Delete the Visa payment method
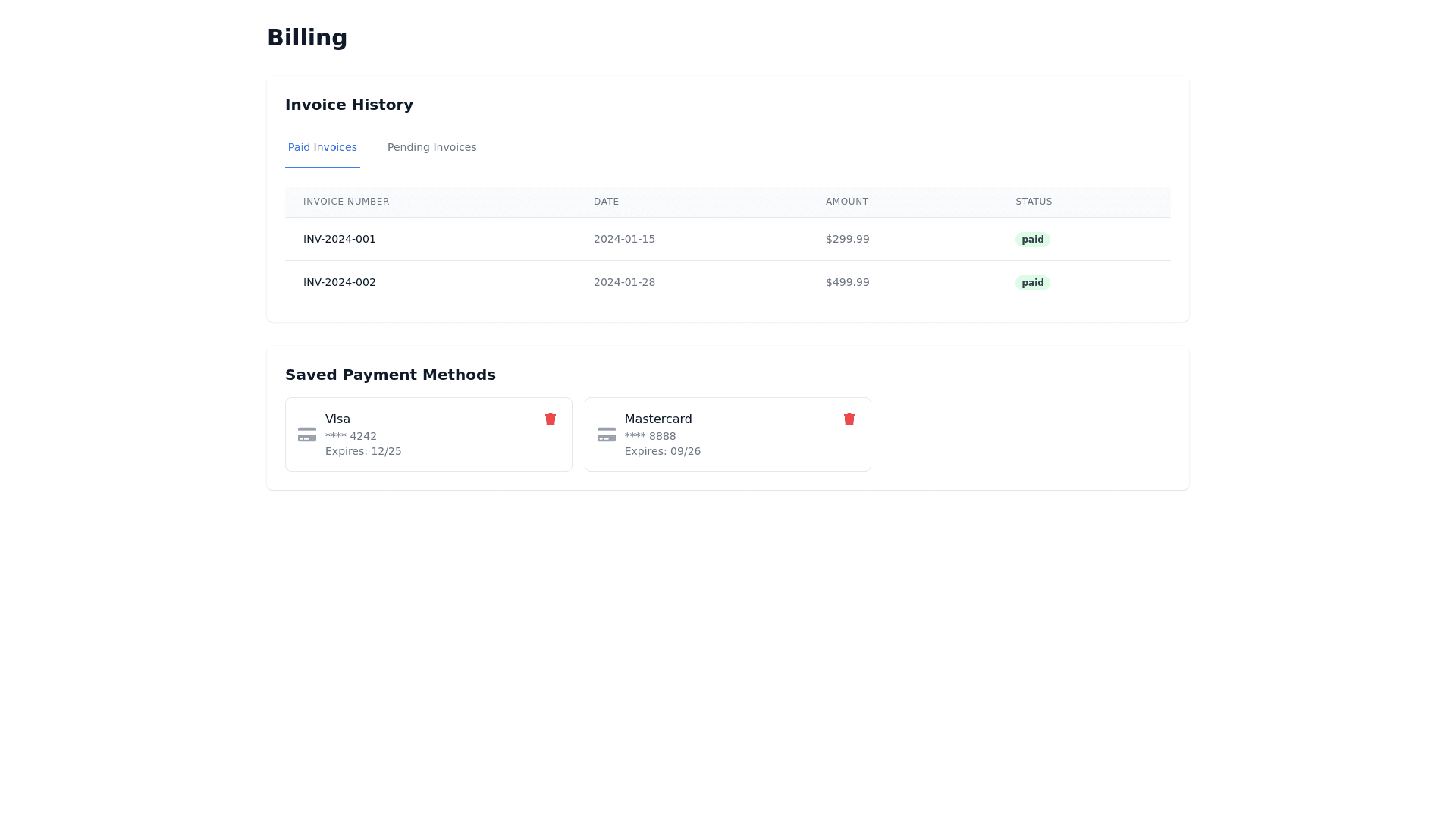1456x819 pixels. pos(551,419)
